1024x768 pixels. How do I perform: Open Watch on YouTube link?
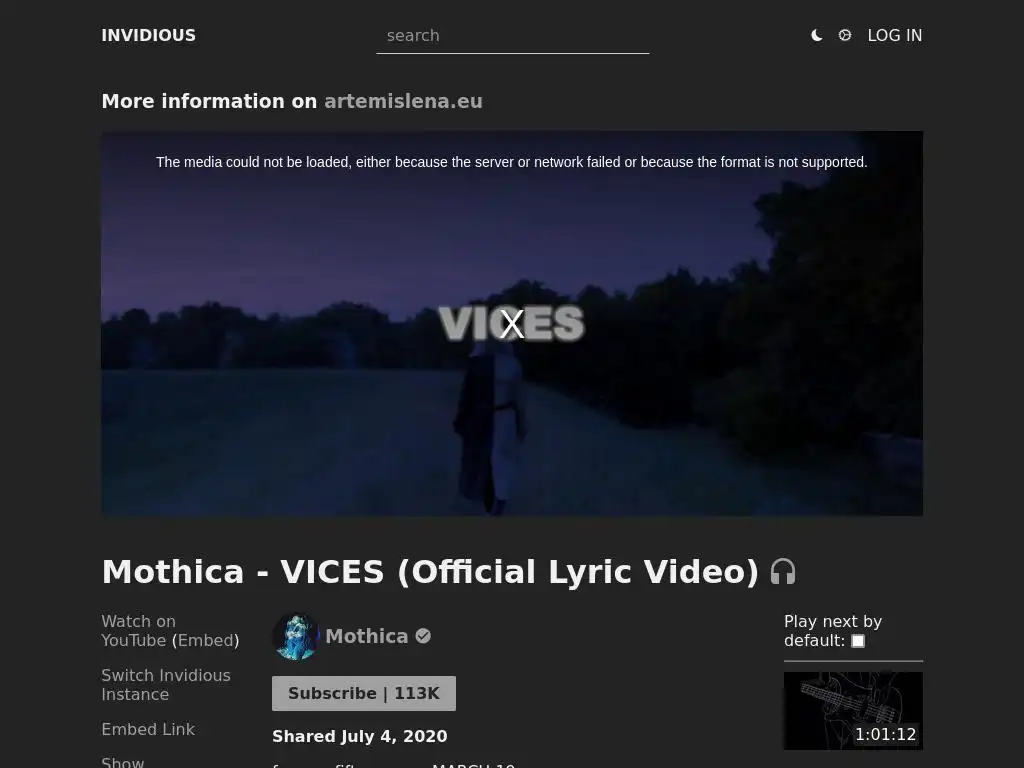click(x=138, y=631)
